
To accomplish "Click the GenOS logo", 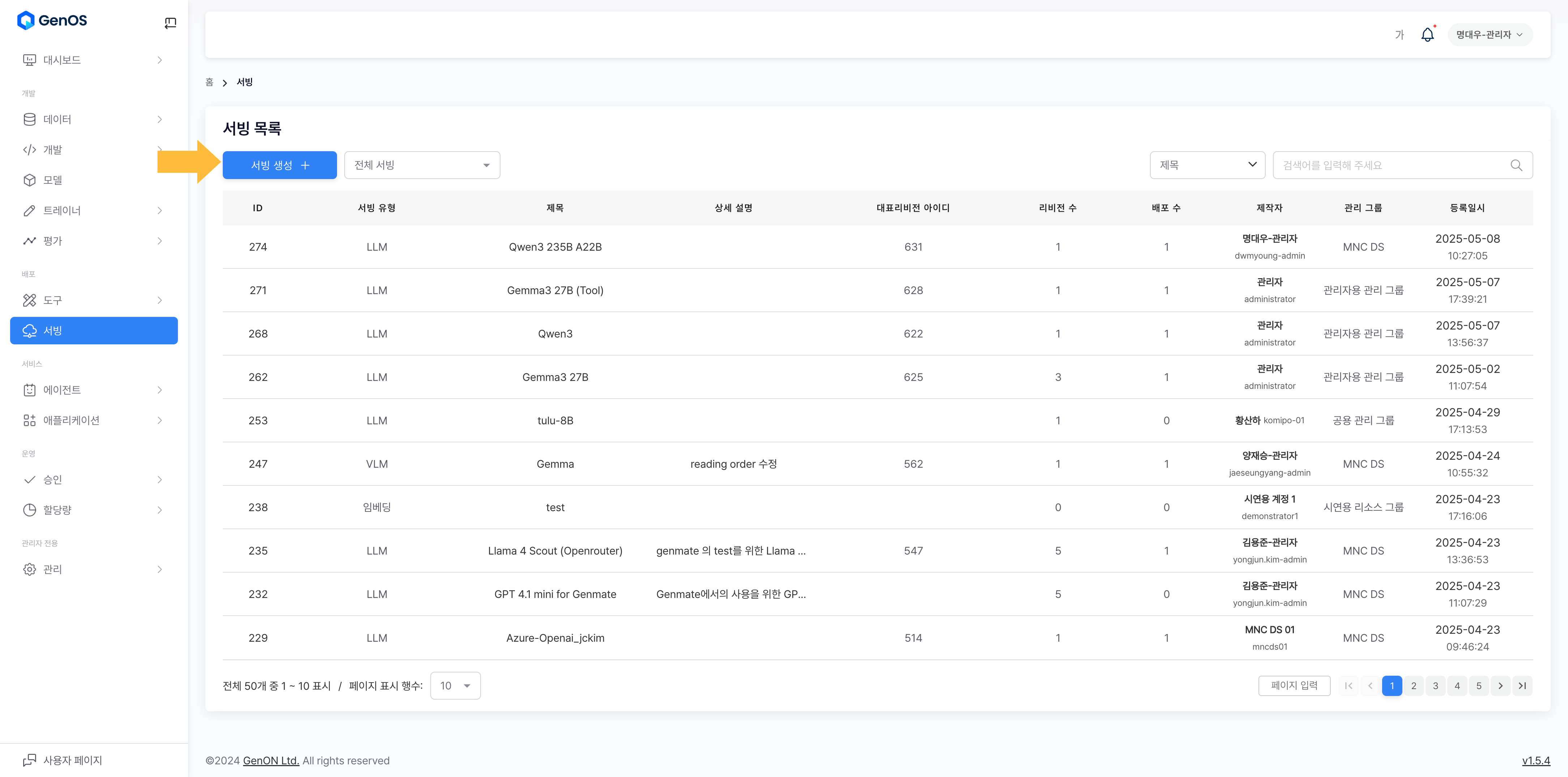I will coord(52,20).
